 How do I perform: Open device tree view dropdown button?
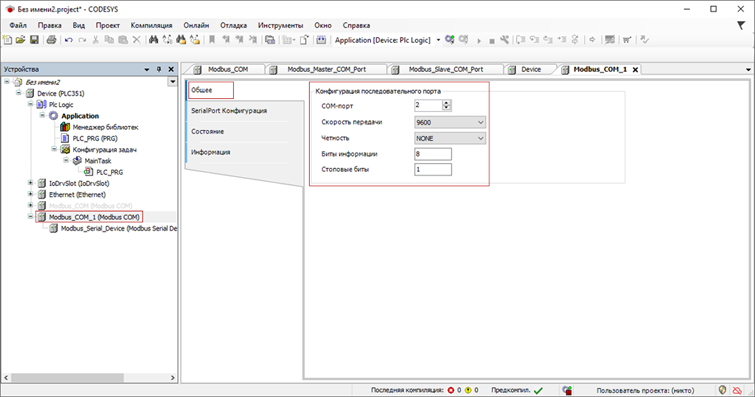coord(172,82)
